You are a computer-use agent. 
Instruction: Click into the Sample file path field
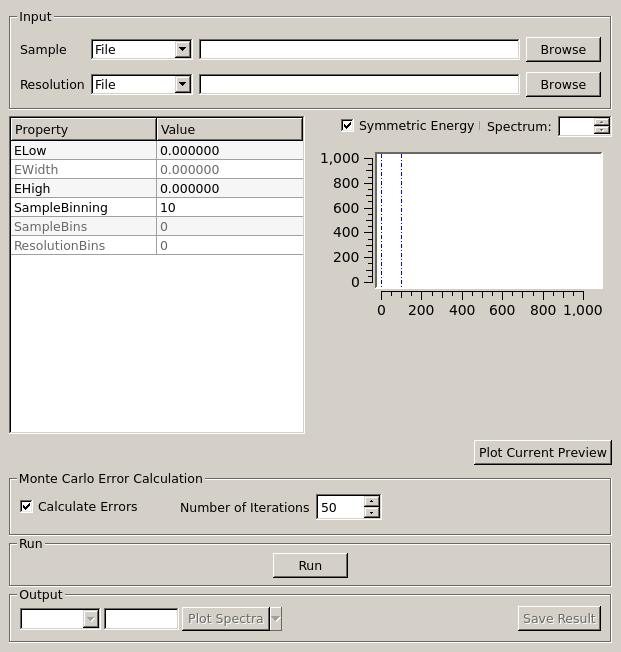pyautogui.click(x=359, y=49)
